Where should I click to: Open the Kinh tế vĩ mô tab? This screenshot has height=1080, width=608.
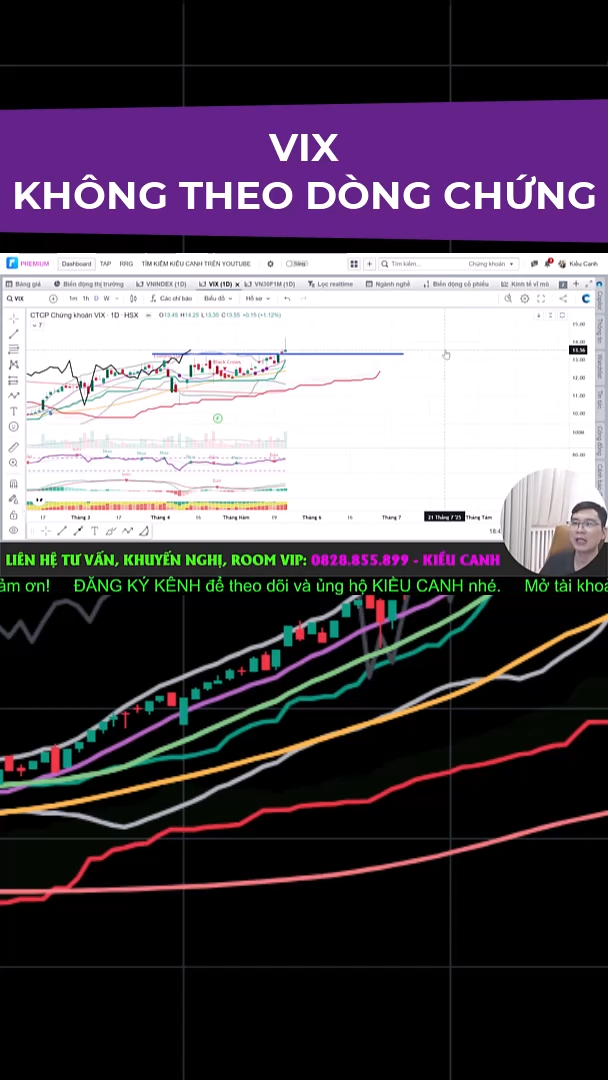(525, 284)
